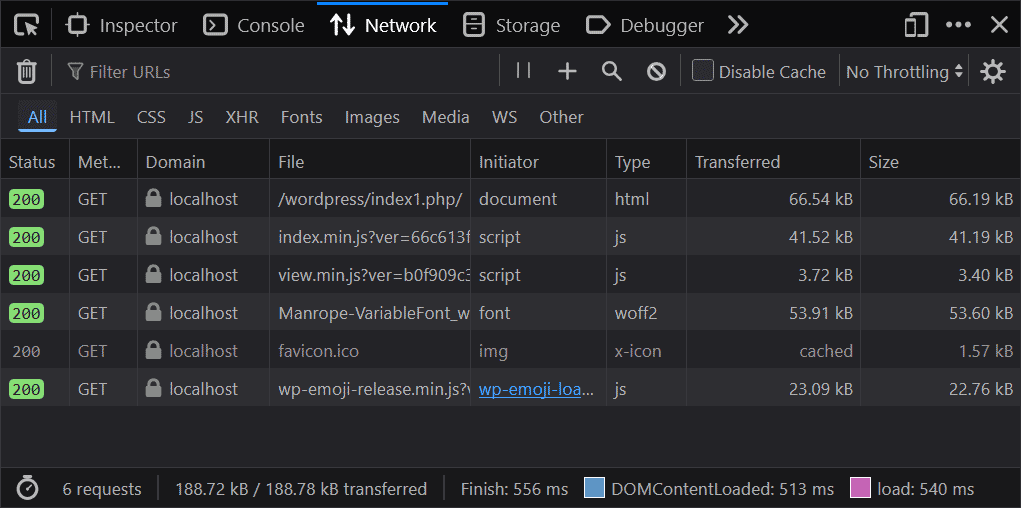Screen dimensions: 1021x508
Task: Filter requests by Images
Action: 372,117
